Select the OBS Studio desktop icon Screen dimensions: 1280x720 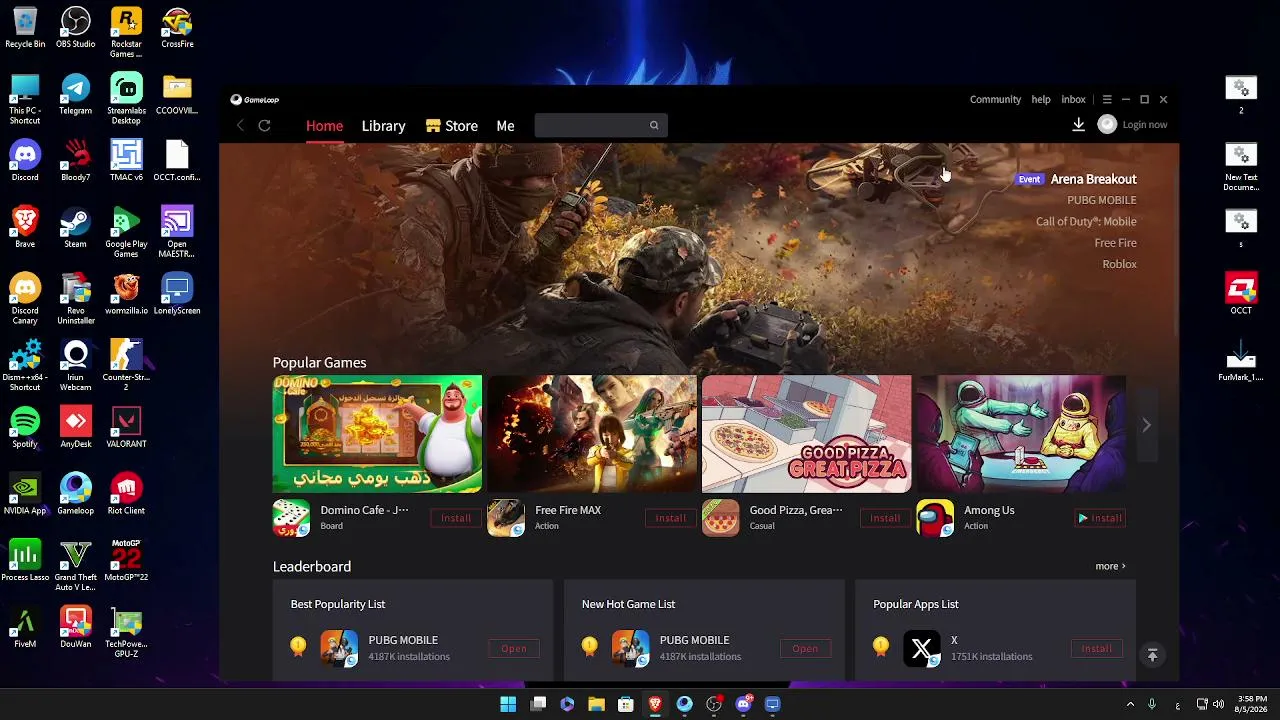tap(76, 27)
